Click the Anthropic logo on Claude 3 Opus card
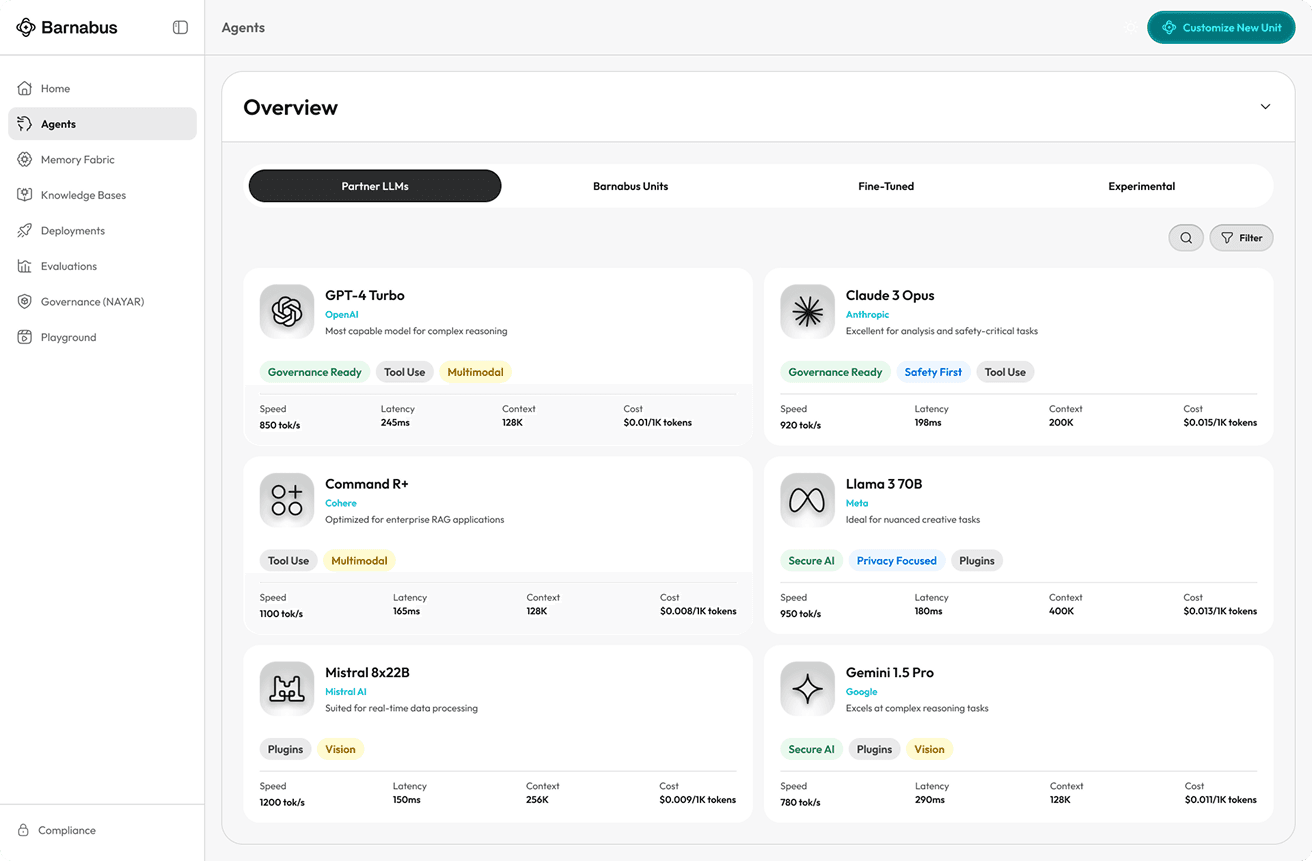The image size is (1312, 861). [x=807, y=312]
